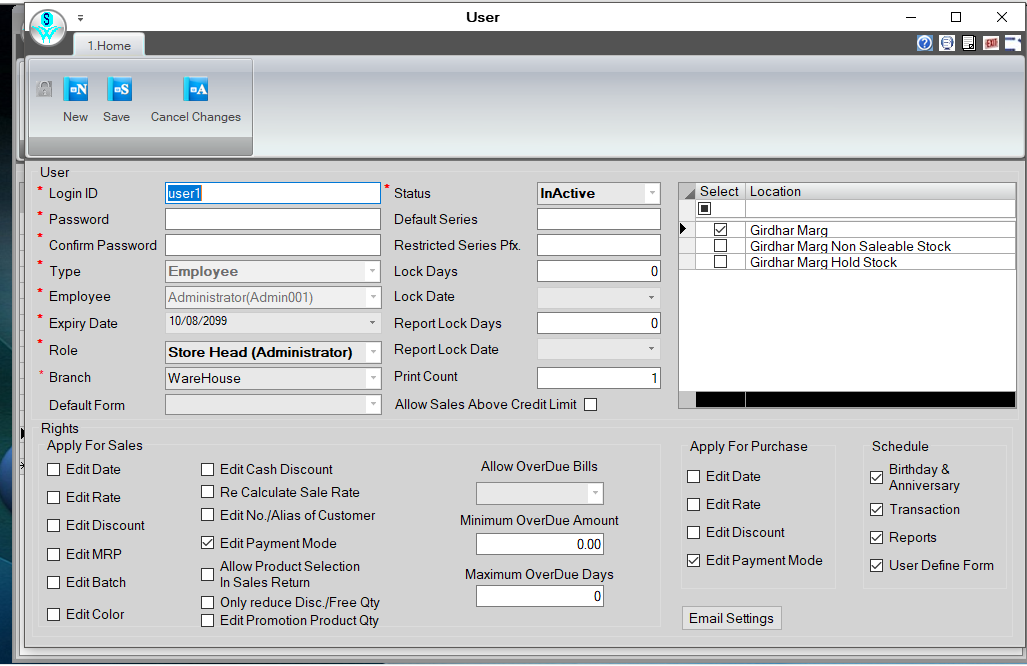Click the Maximum OverDue Days field
Viewport: 1027px width, 666px height.
(x=540, y=596)
